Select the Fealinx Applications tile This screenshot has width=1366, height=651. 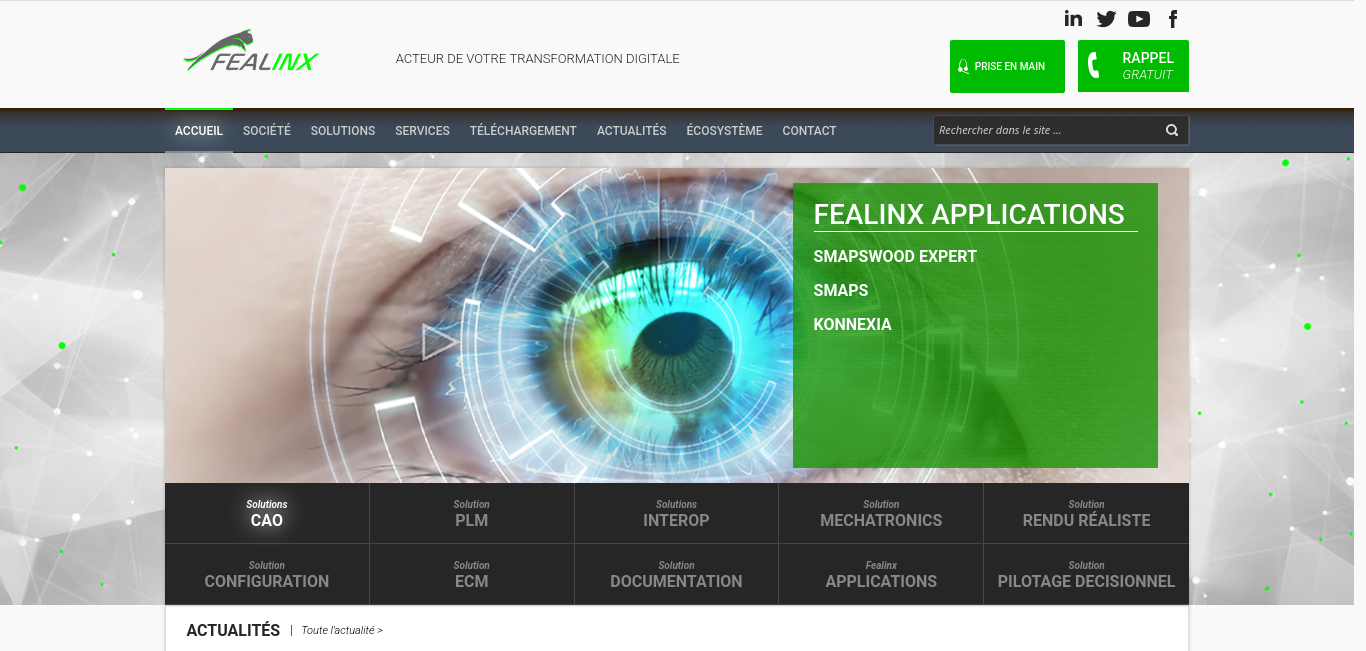pos(881,574)
